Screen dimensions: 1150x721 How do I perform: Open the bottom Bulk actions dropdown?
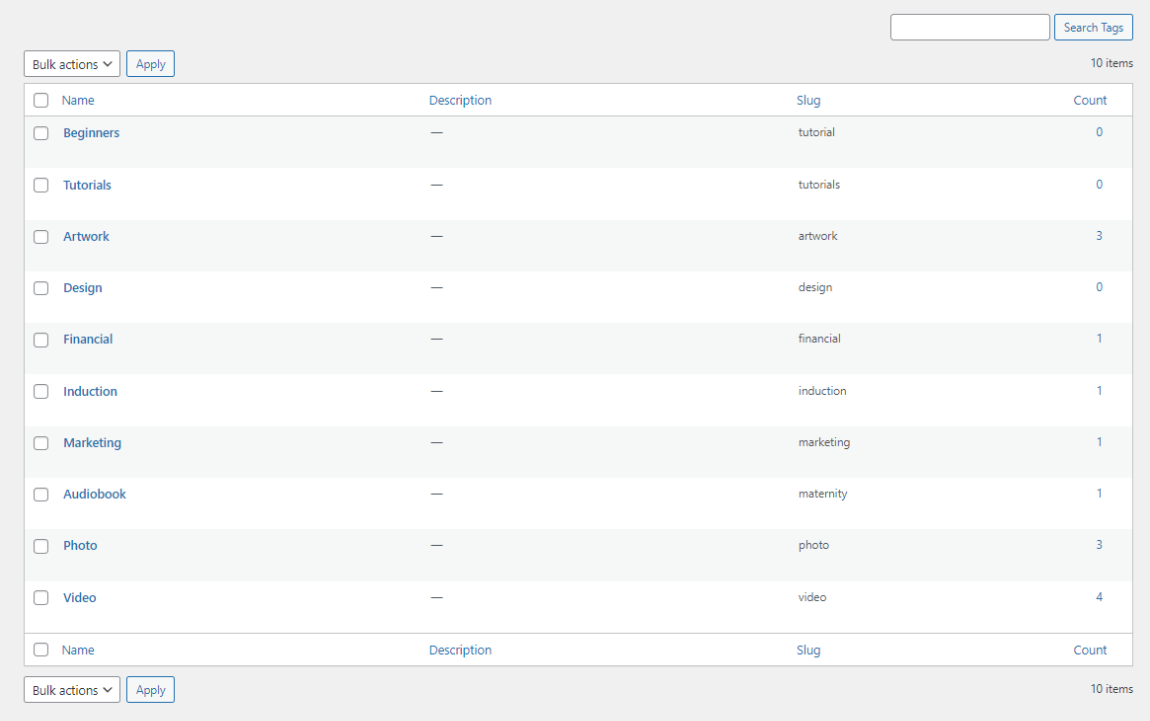click(x=72, y=690)
